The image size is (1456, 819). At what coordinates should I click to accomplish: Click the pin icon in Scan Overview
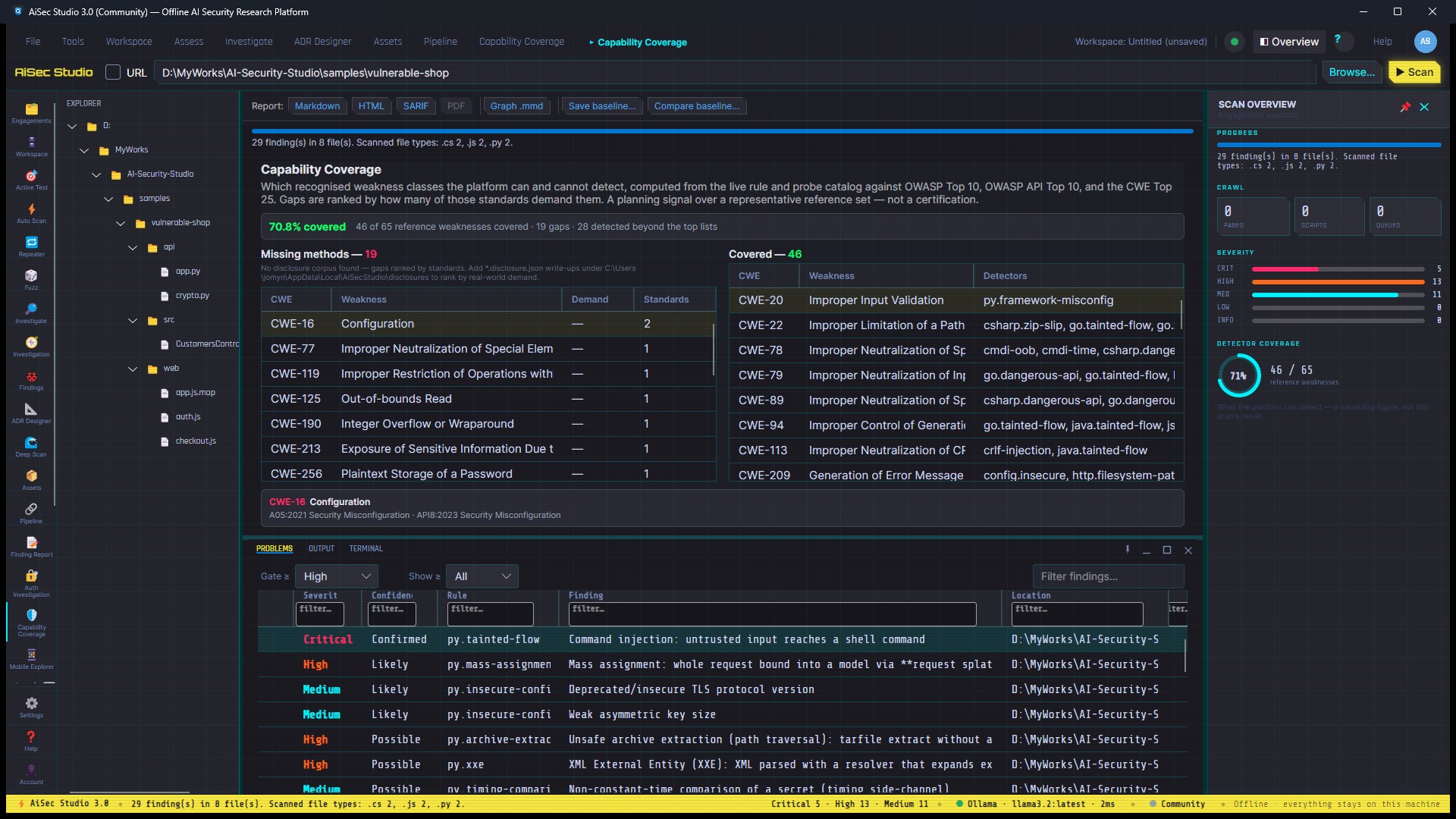(1405, 107)
